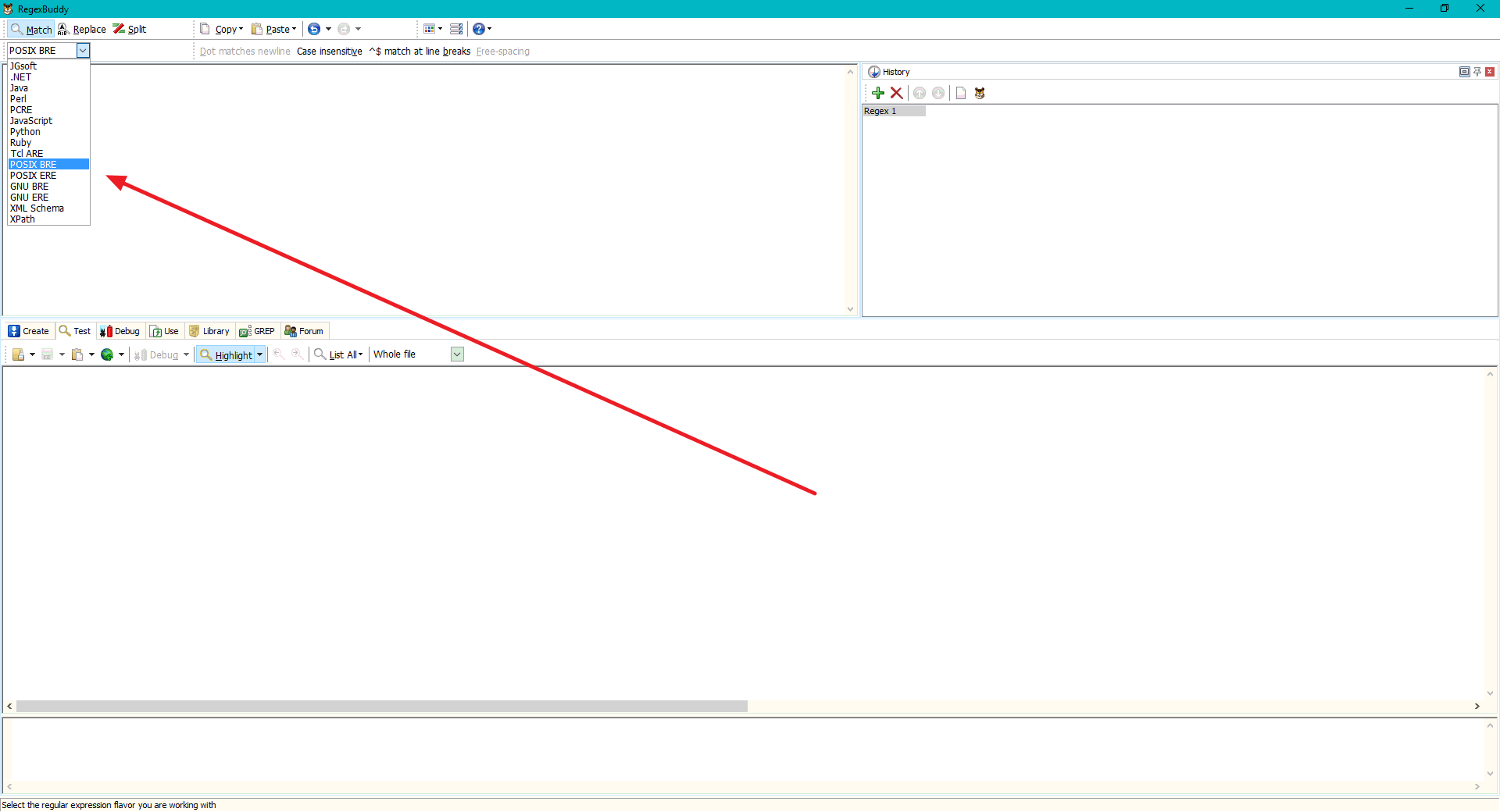Pin the History panel
This screenshot has height=812, width=1500.
pyautogui.click(x=1477, y=72)
